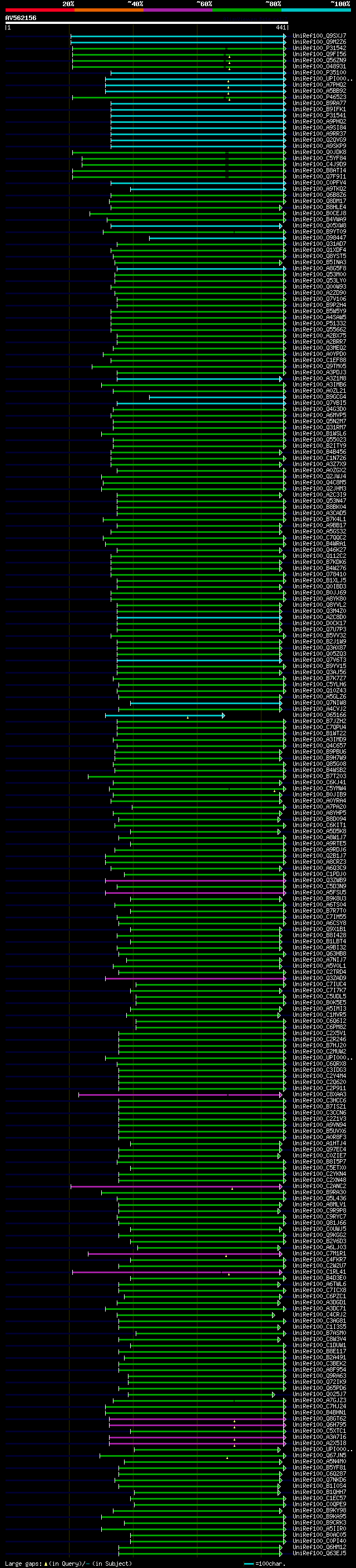Click the cyan alignment bar for UniRef100_Q9SXJ7

point(179,36)
